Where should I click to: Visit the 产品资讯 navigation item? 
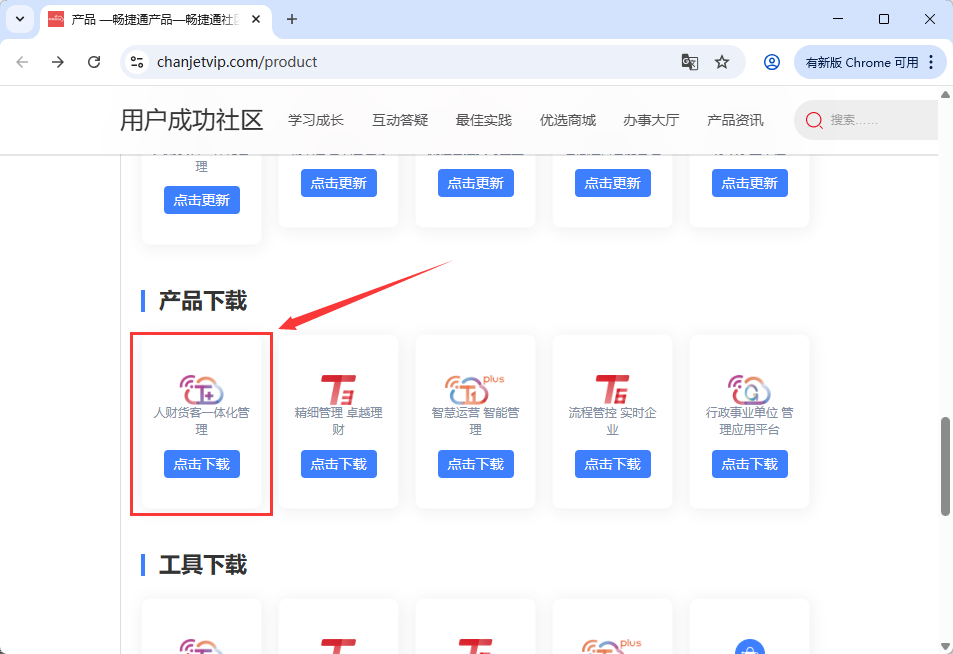pyautogui.click(x=735, y=120)
